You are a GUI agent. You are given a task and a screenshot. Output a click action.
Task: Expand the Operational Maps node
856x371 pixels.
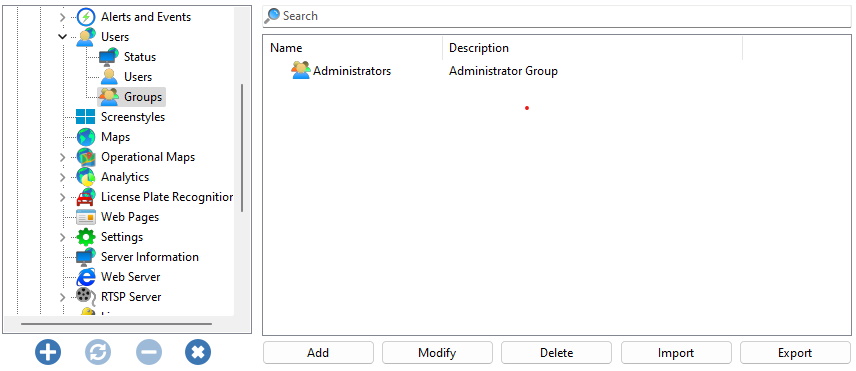pyautogui.click(x=62, y=157)
